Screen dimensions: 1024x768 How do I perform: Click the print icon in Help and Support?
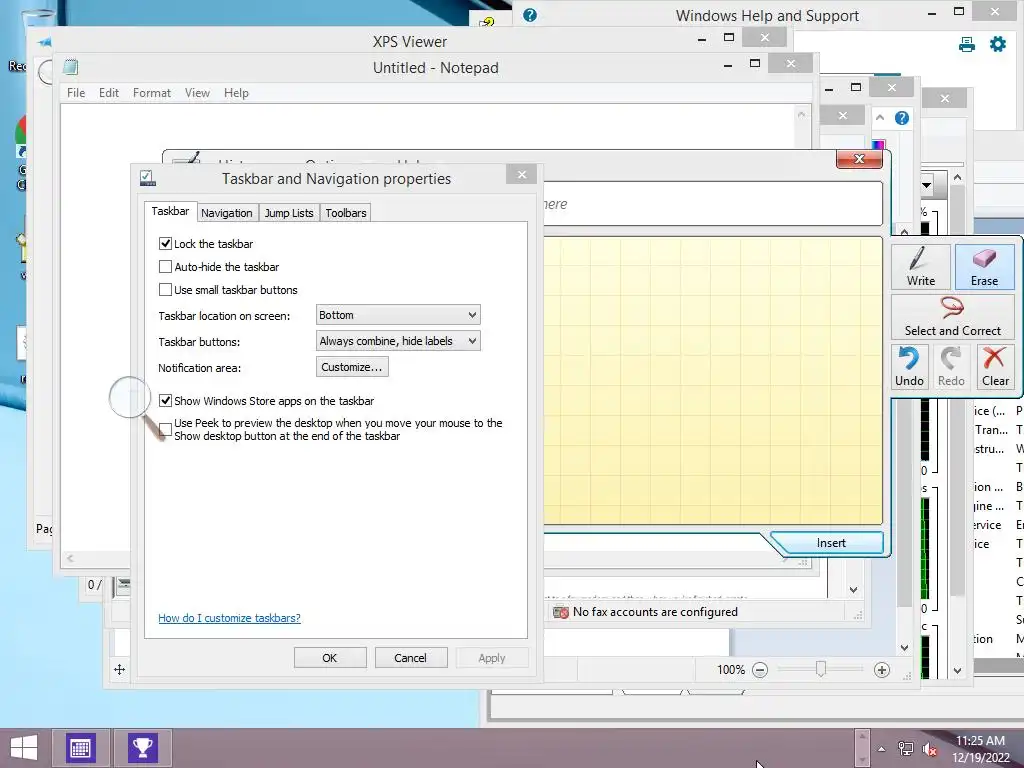point(967,44)
